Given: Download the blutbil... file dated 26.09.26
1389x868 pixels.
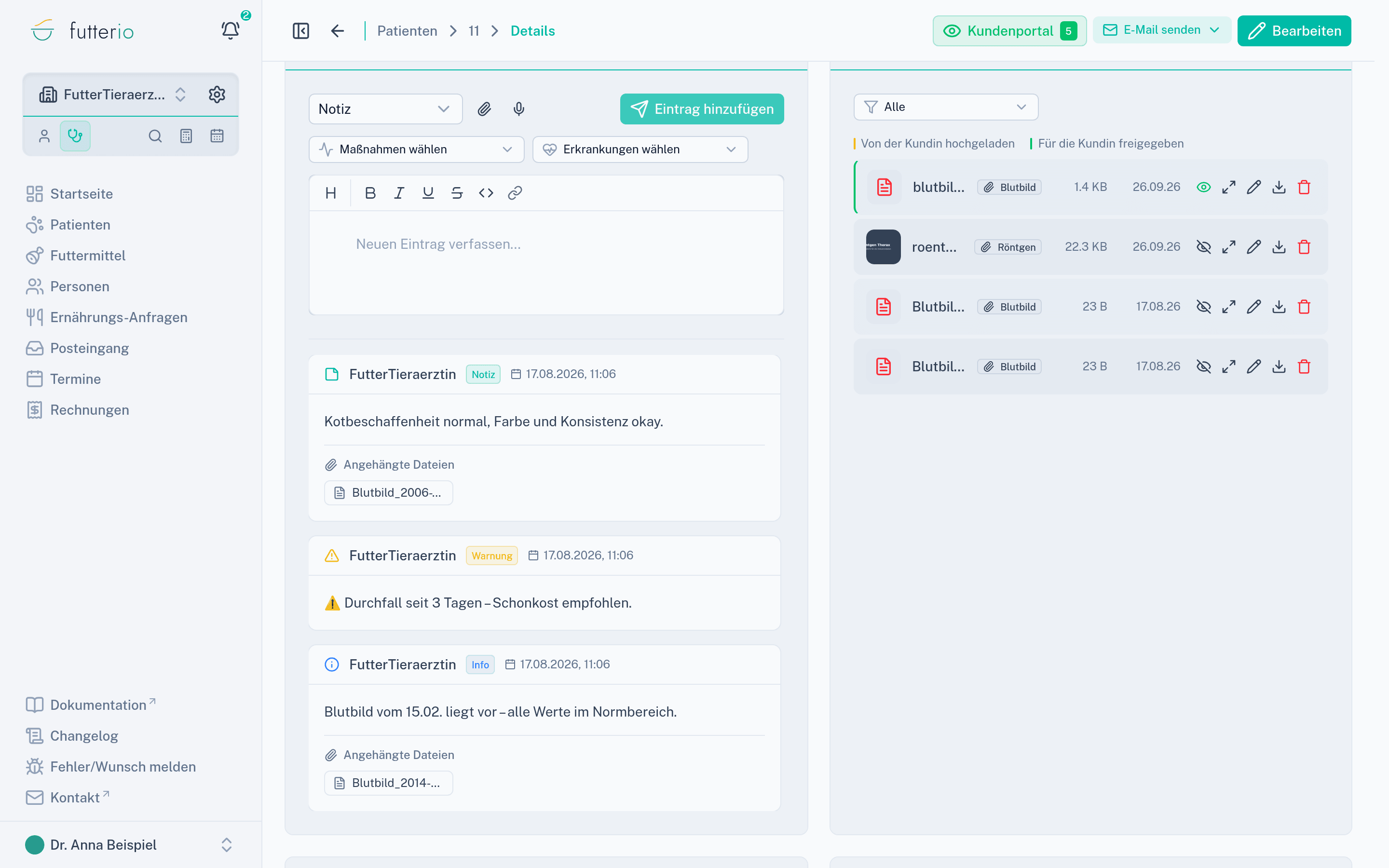Looking at the screenshot, I should 1279,187.
